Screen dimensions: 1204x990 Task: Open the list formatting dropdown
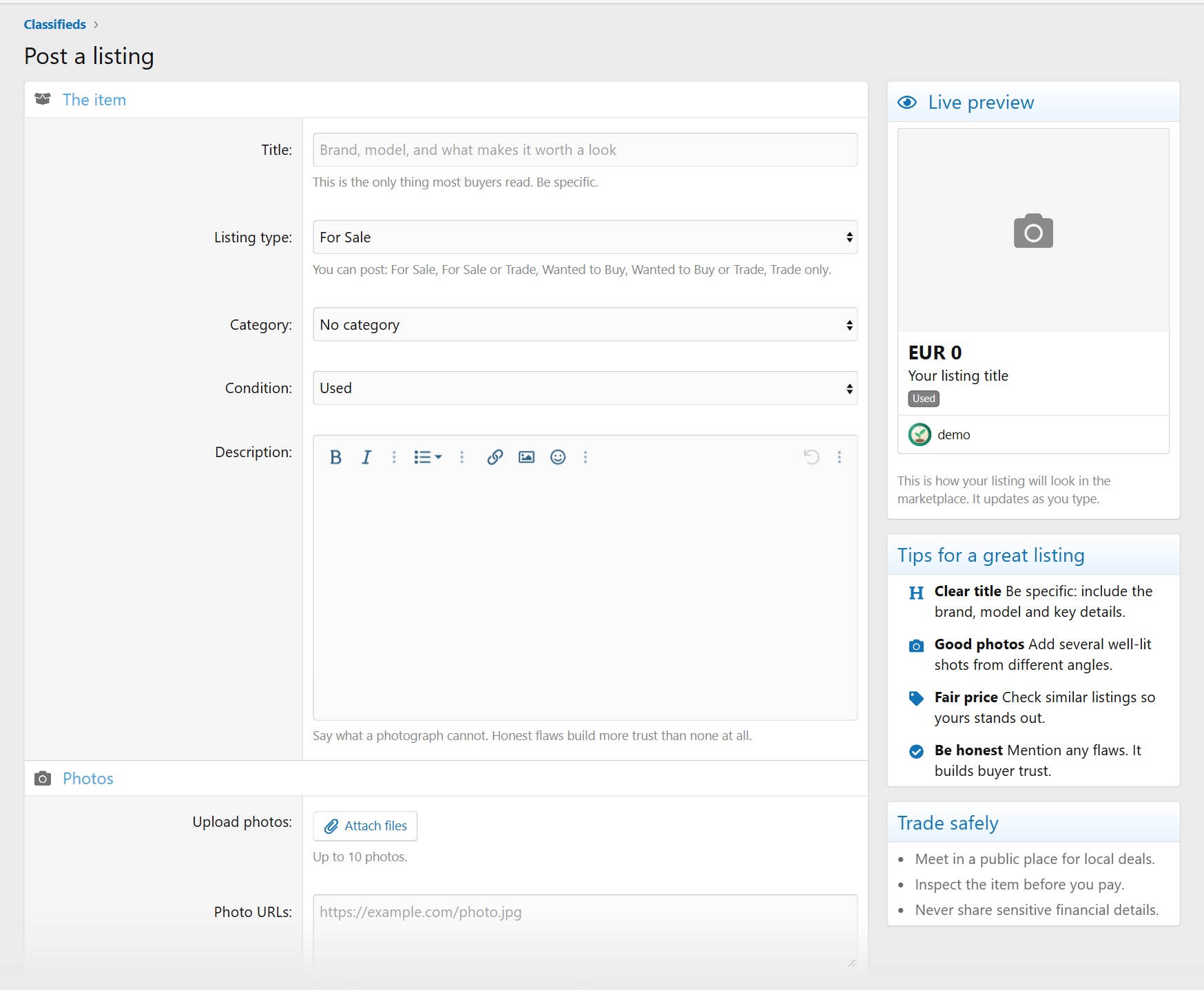click(x=428, y=457)
